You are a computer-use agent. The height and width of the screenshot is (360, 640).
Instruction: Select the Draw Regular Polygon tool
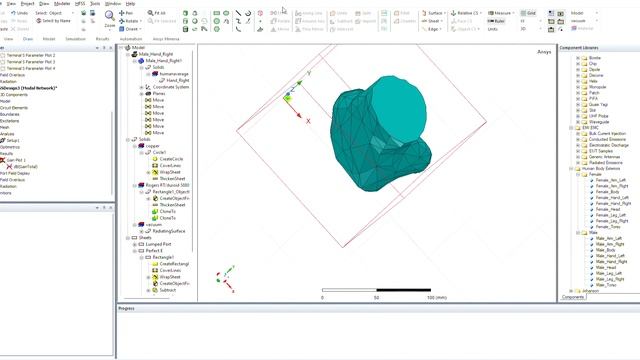[216, 29]
